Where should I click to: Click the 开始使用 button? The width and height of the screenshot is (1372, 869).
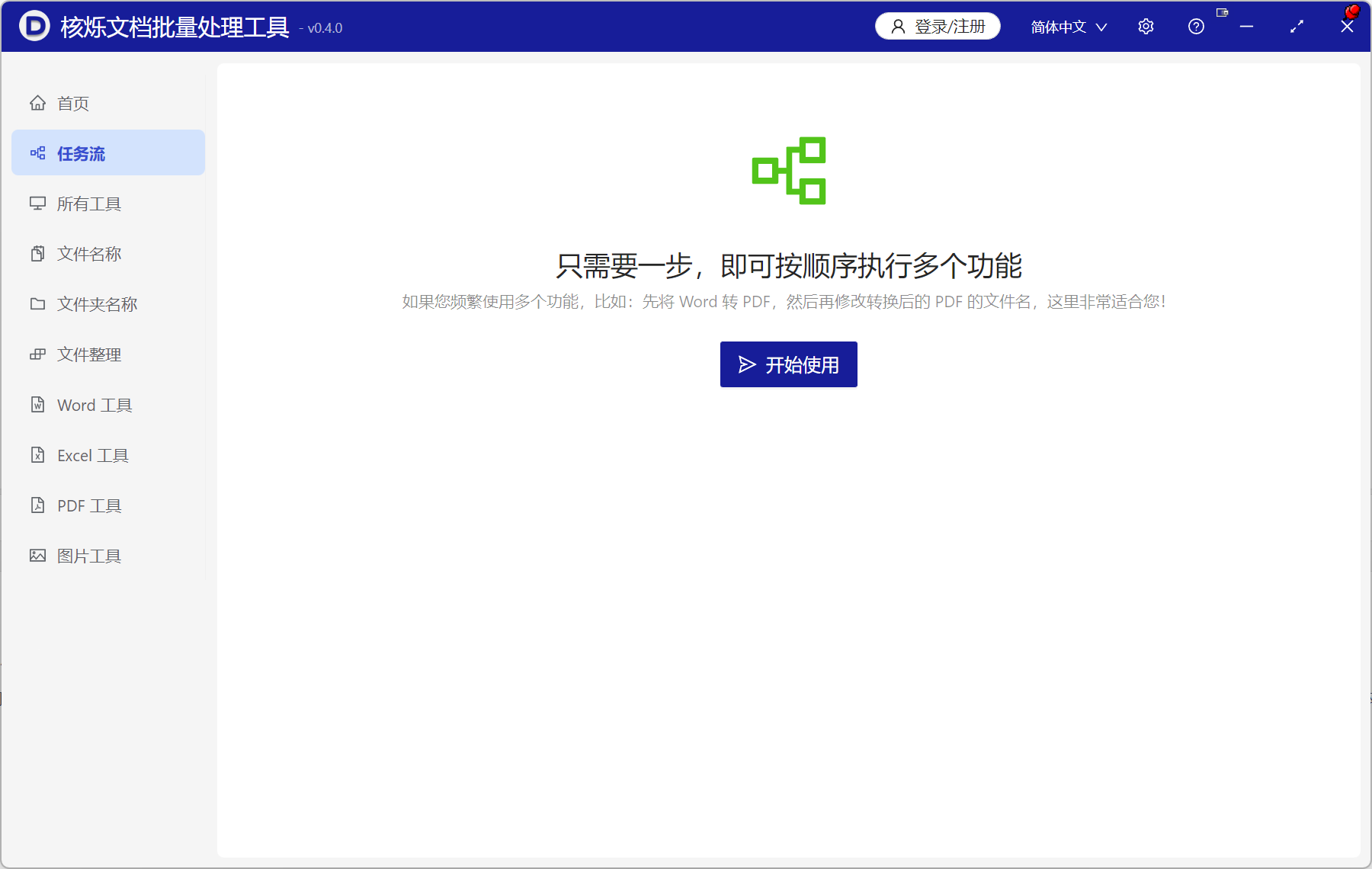pos(789,364)
